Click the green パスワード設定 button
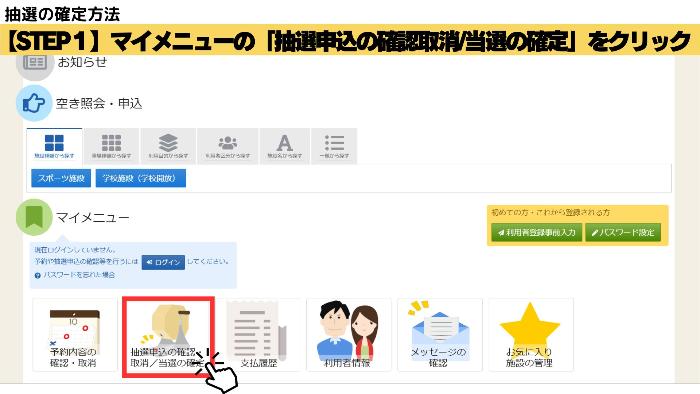Screen dimensions: 700x394 tap(623, 232)
